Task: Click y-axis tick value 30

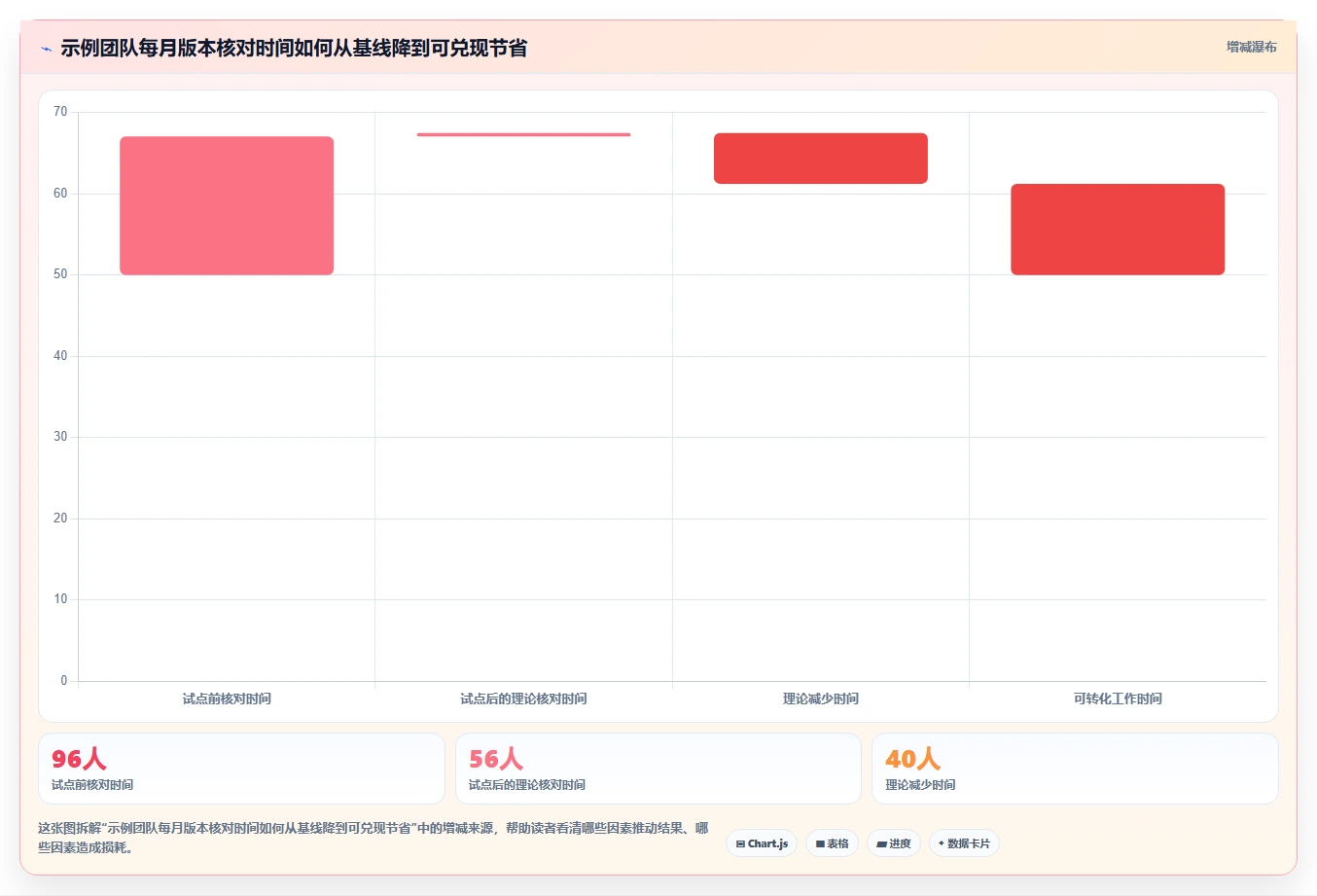Action: [60, 437]
